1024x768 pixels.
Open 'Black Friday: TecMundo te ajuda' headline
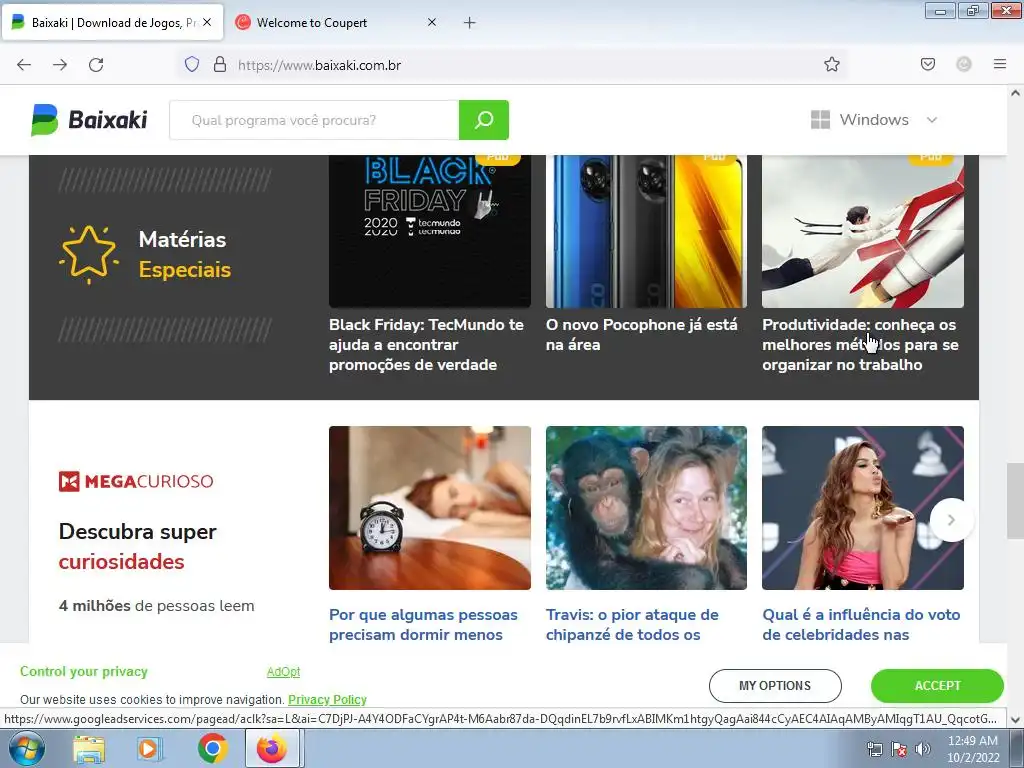coord(426,345)
